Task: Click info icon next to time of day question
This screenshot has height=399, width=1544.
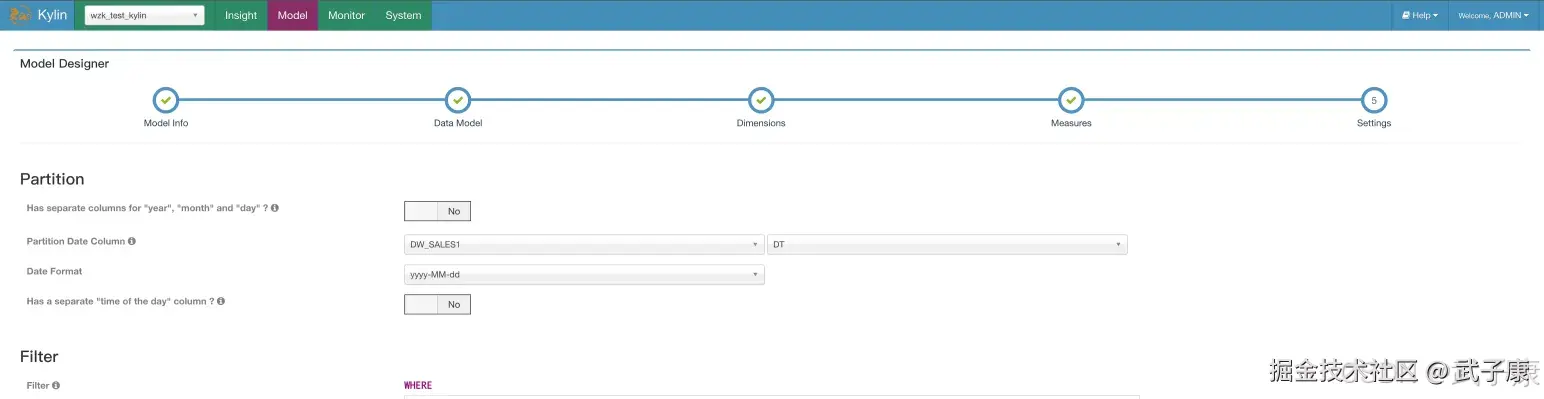Action: (221, 301)
